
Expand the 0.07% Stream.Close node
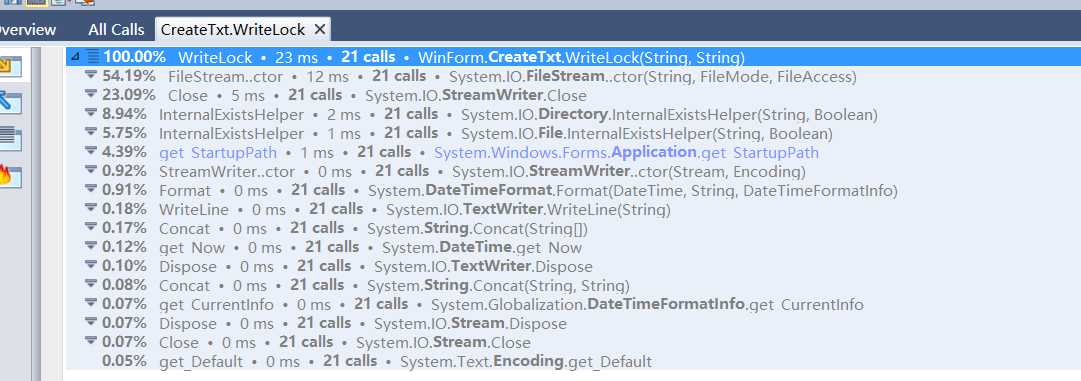click(90, 341)
